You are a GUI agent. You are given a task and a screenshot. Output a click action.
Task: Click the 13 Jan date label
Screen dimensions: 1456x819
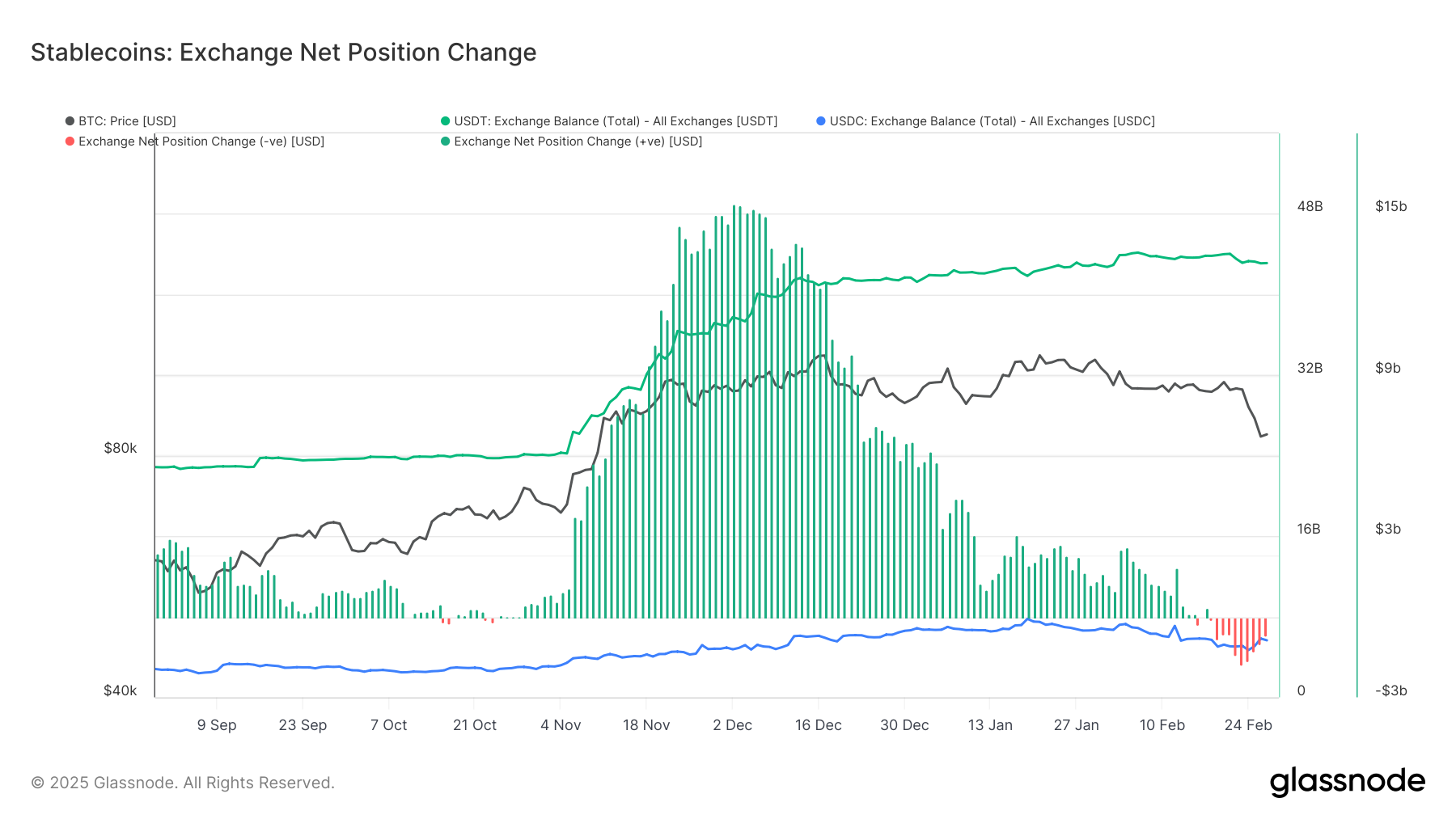click(x=990, y=725)
